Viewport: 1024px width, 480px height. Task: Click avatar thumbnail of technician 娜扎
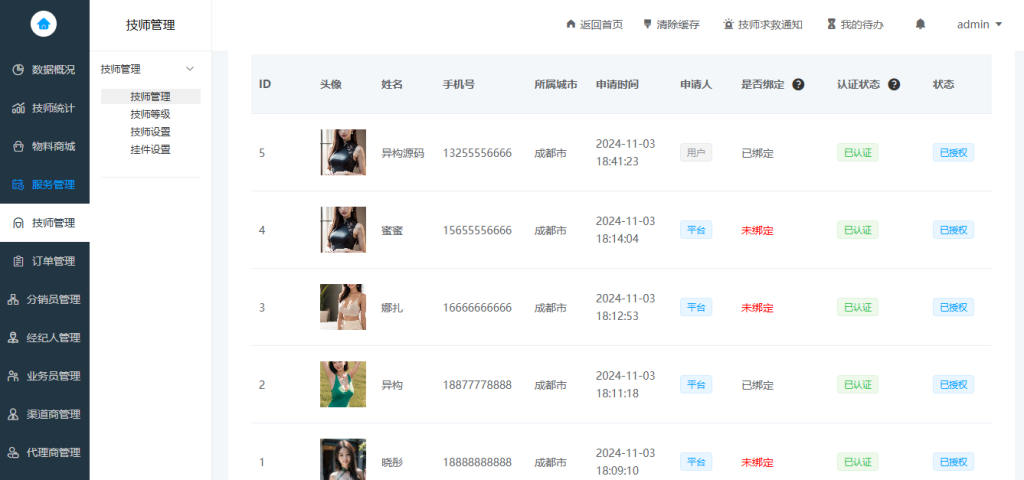[342, 307]
